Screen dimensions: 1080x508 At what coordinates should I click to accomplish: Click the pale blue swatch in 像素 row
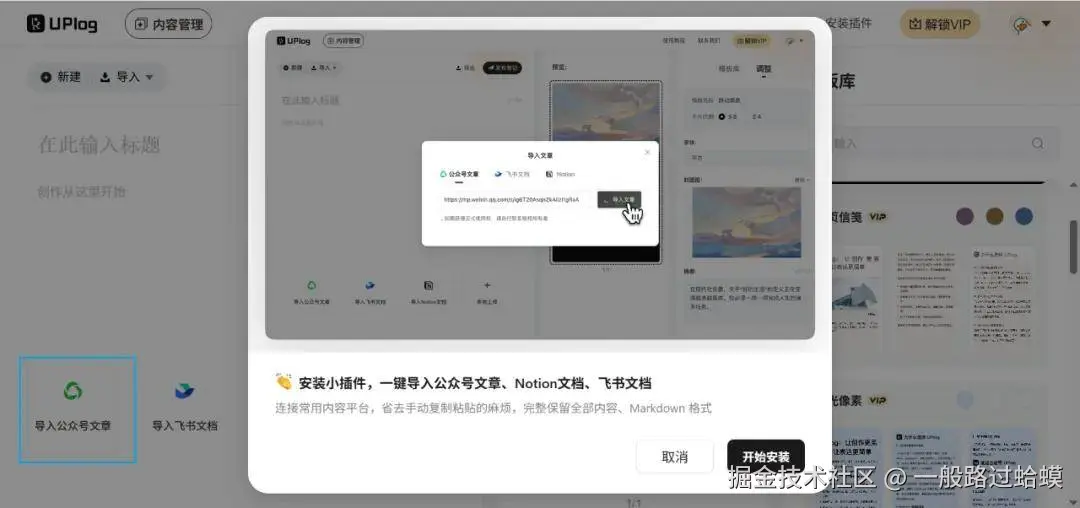(966, 399)
